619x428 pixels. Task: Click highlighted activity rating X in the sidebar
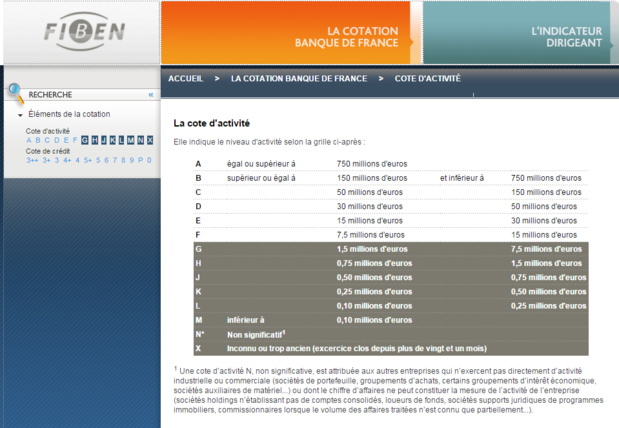click(x=149, y=140)
